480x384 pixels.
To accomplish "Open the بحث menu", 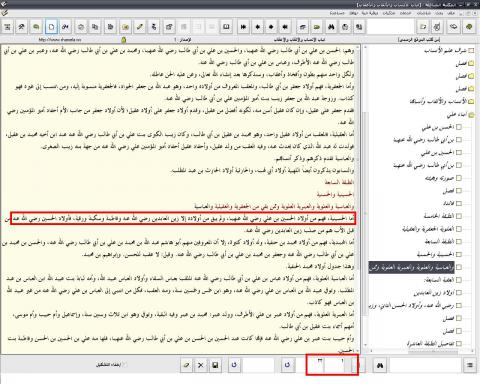I will point(439,13).
